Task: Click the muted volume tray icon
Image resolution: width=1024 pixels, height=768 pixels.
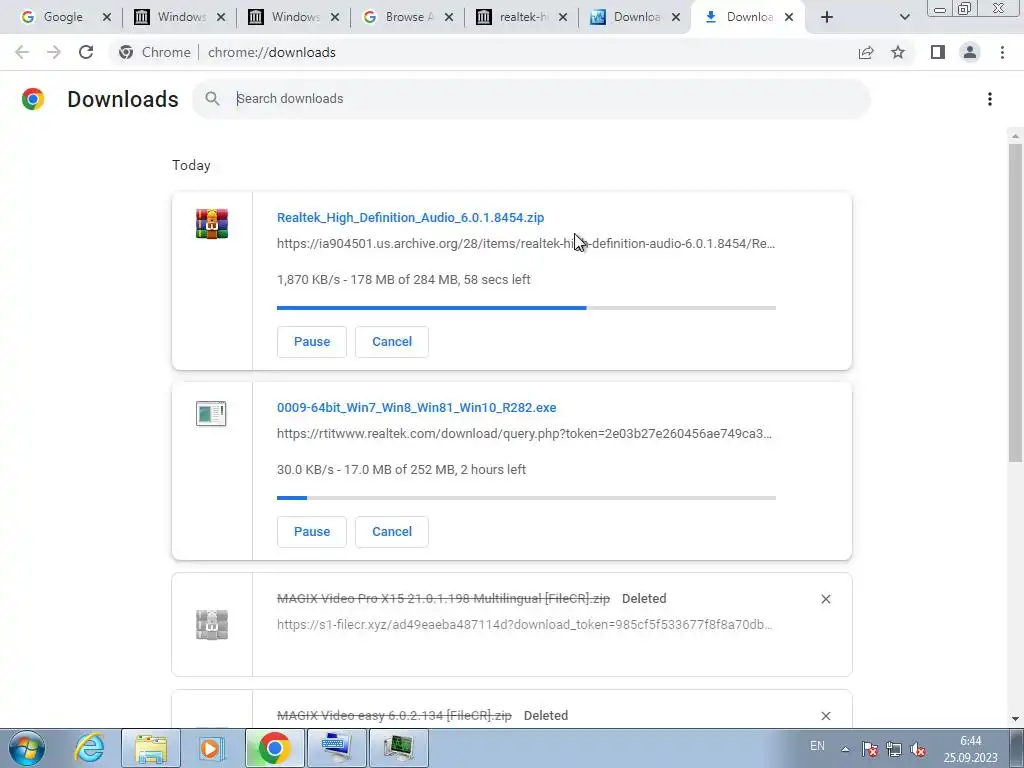Action: 918,749
